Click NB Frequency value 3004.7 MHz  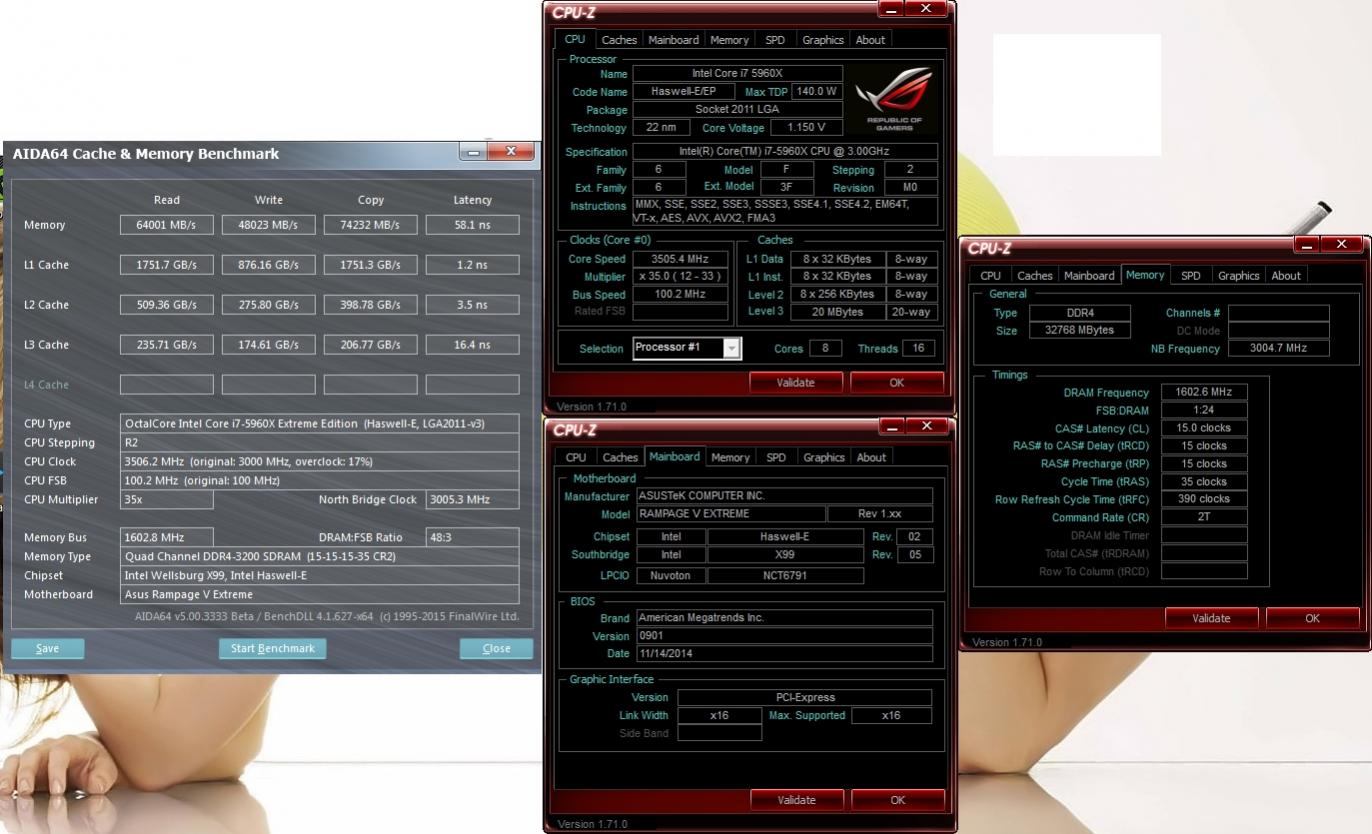tap(1279, 348)
